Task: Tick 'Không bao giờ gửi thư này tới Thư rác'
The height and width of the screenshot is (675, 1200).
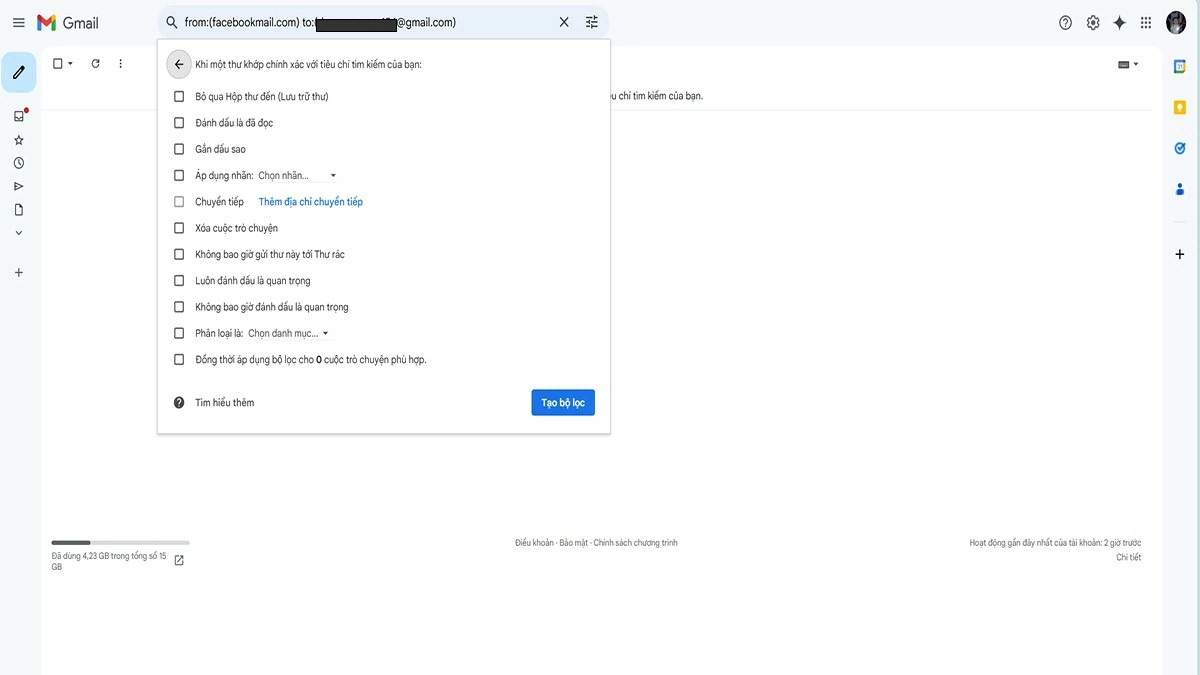Action: pyautogui.click(x=179, y=254)
